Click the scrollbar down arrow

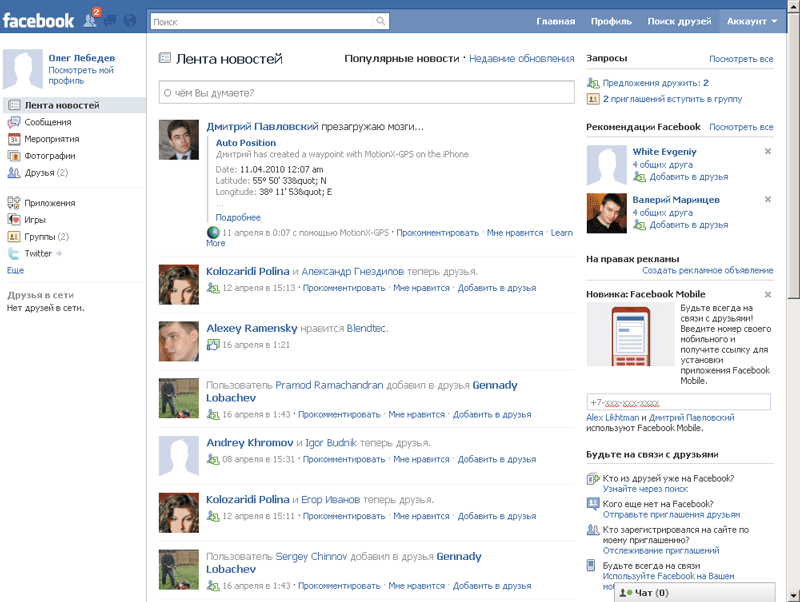coord(793,595)
